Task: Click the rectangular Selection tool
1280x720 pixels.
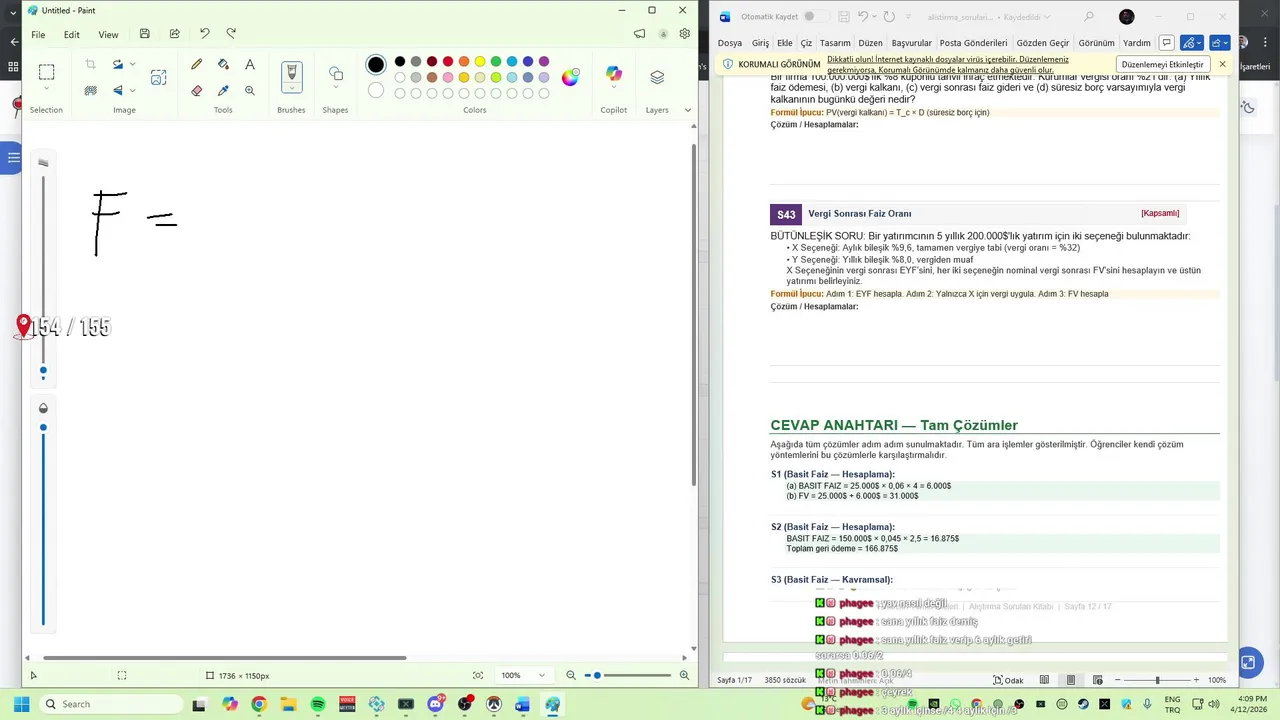Action: point(46,72)
